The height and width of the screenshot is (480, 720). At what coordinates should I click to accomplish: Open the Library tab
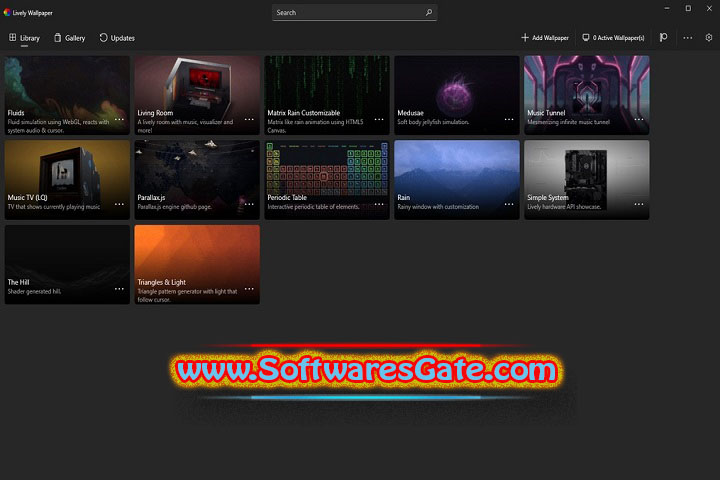coord(24,38)
